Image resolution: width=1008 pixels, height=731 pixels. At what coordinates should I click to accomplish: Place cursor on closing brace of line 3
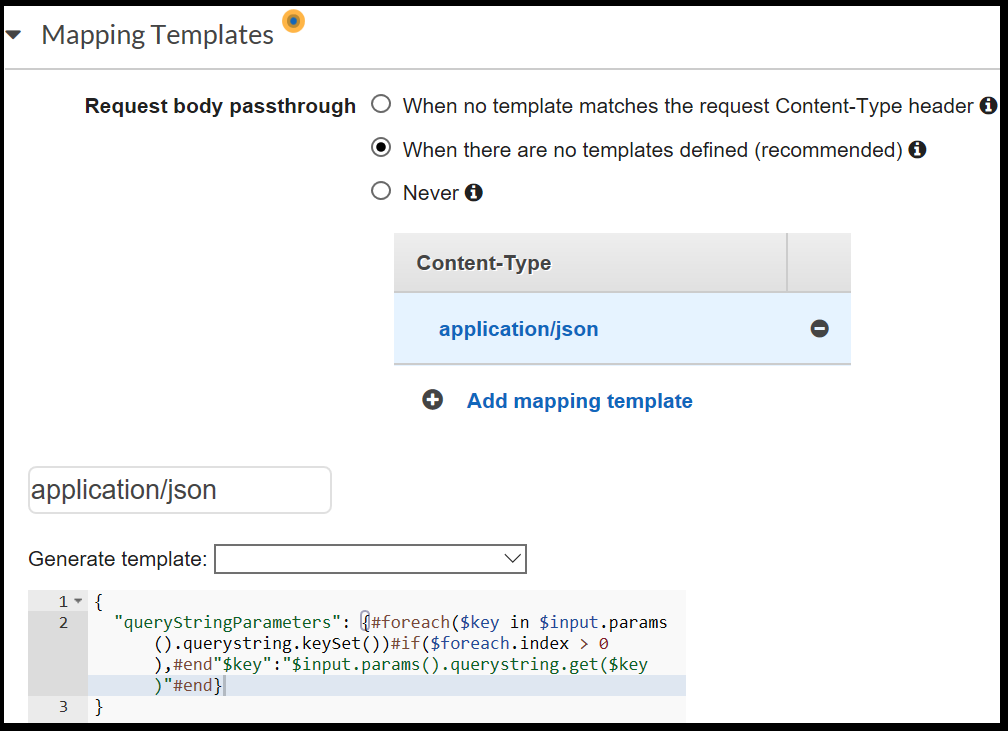[x=98, y=707]
